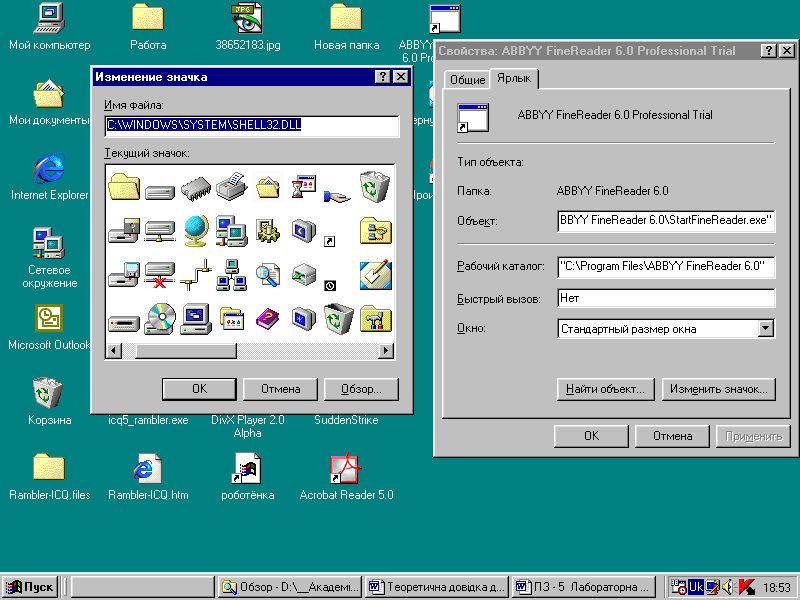
Task: Select the 5.25 floppy drive icon
Action: [124, 231]
